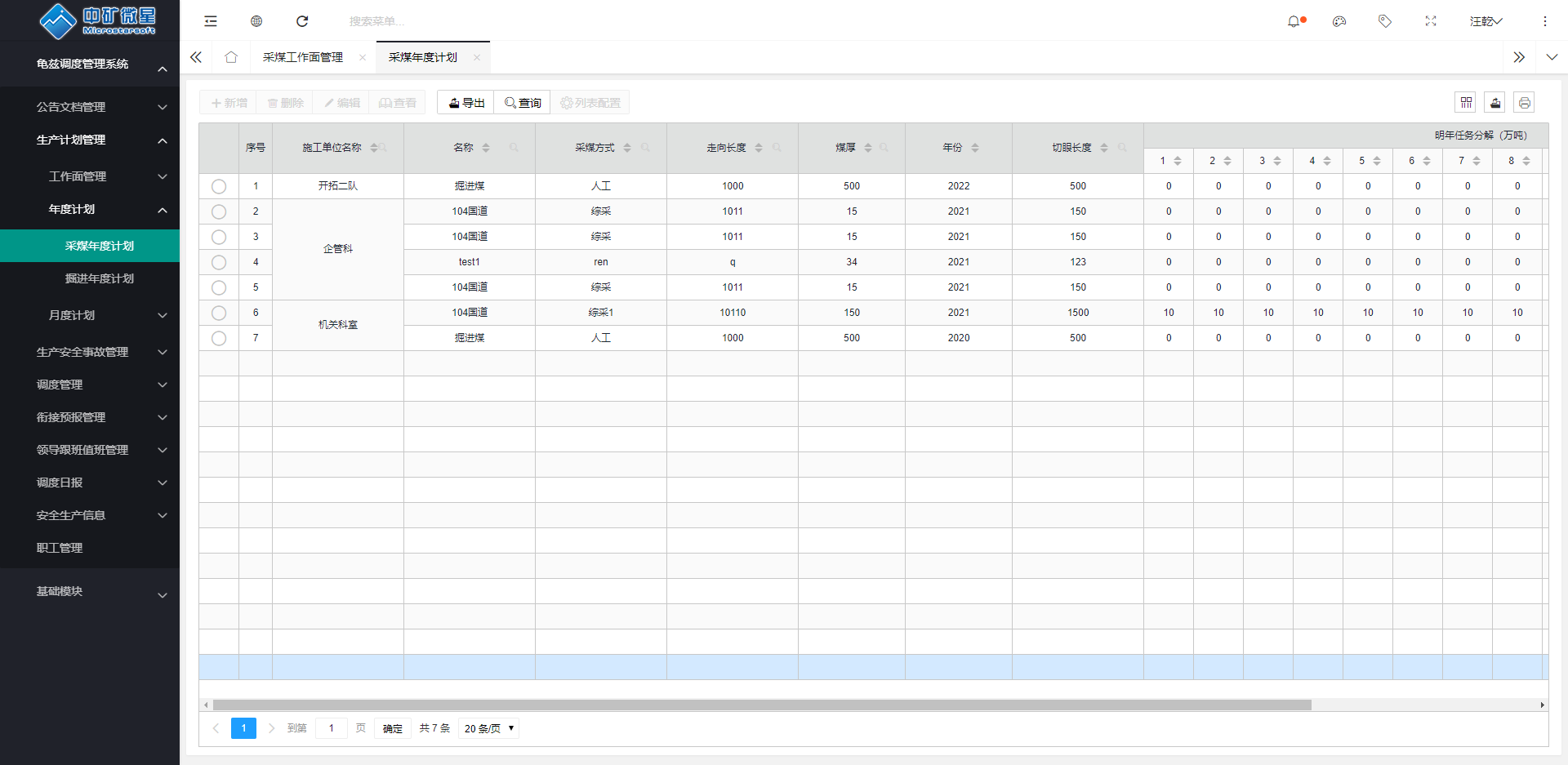Click page 1 pagination button
The width and height of the screenshot is (1568, 765).
pos(243,728)
